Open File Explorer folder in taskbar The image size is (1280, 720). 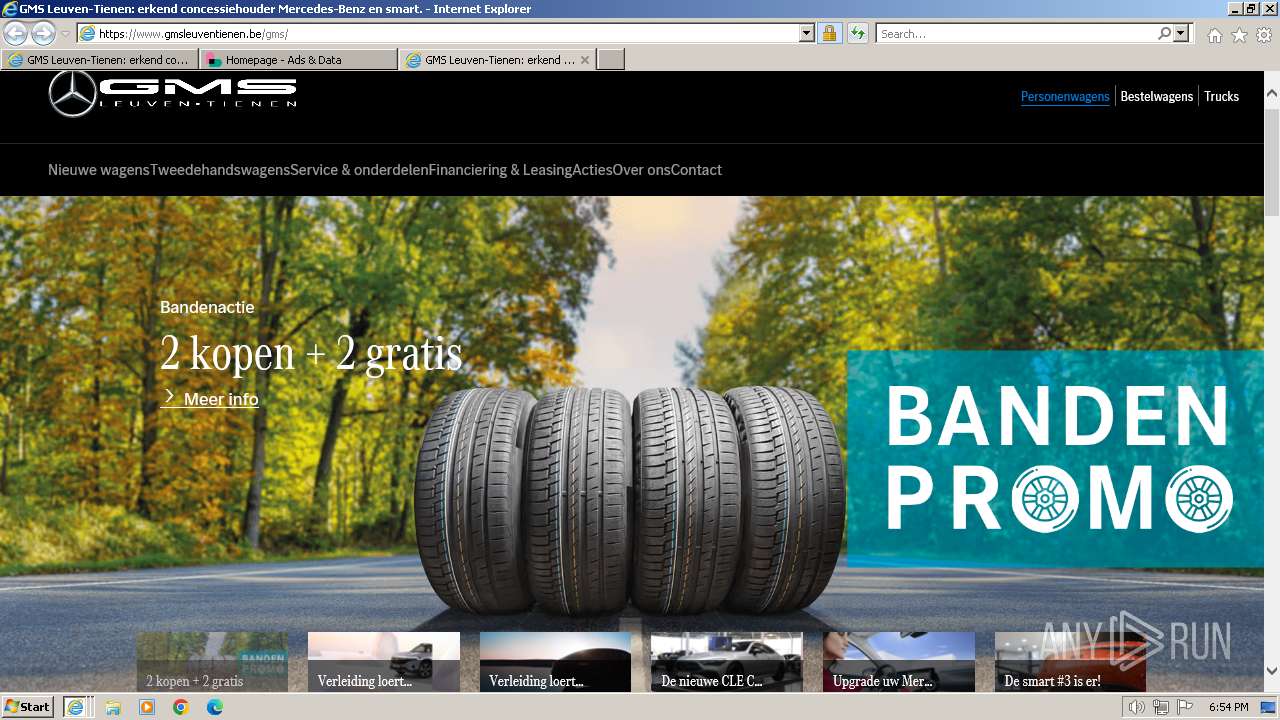113,707
